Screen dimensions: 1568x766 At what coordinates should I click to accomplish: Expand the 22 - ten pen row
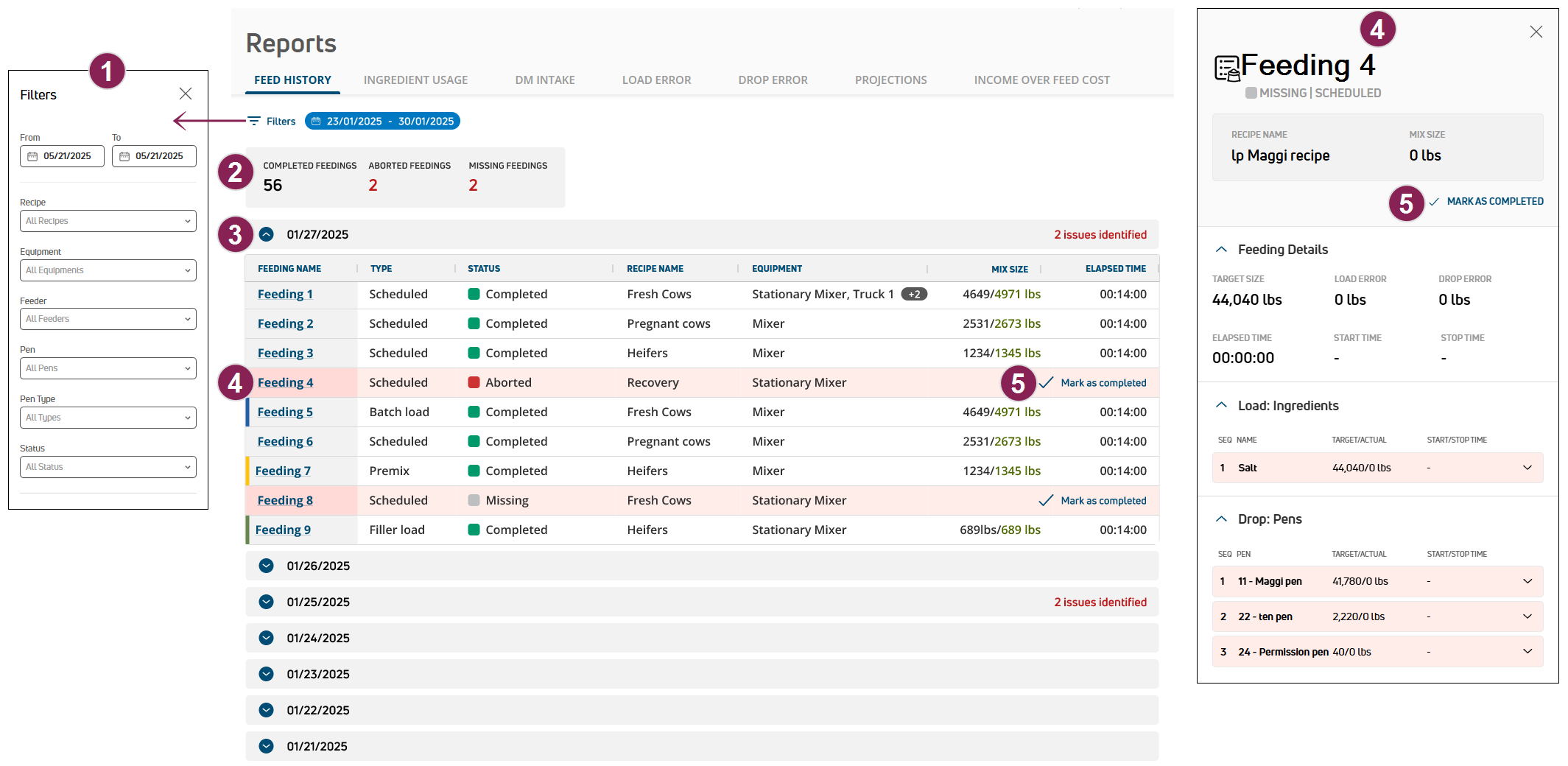coord(1527,616)
